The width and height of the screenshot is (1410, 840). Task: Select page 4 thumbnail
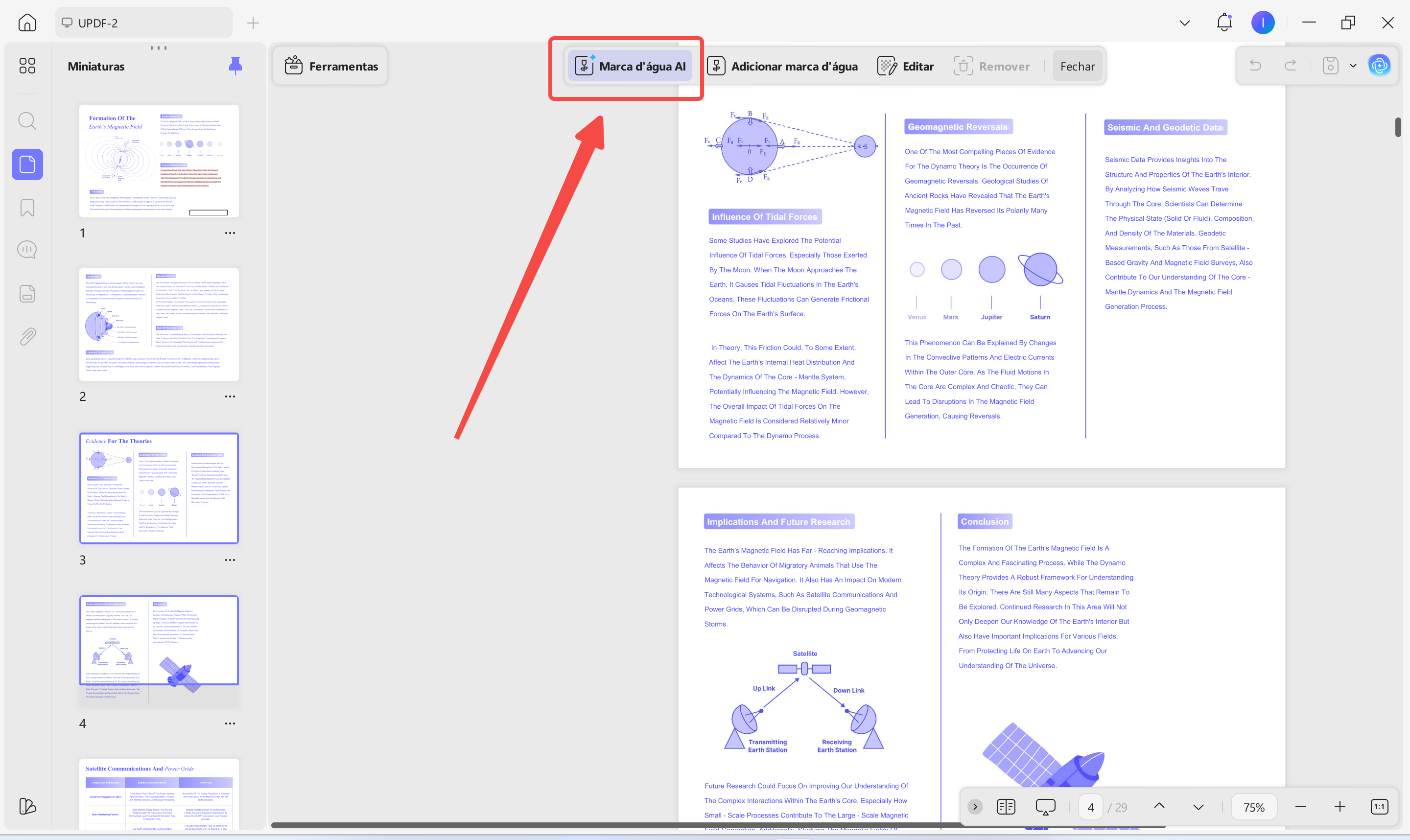click(x=159, y=652)
